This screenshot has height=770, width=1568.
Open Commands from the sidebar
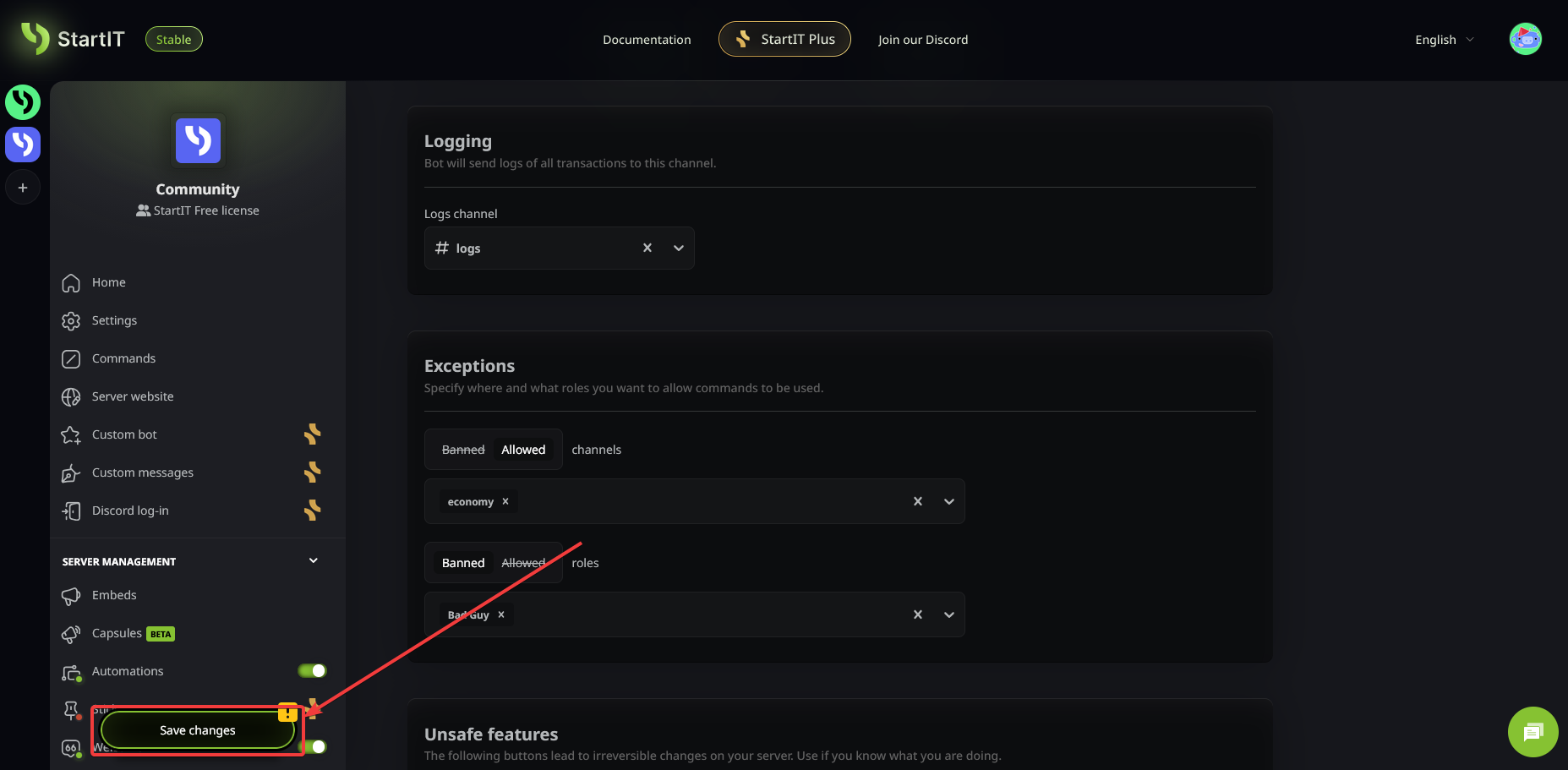(123, 358)
